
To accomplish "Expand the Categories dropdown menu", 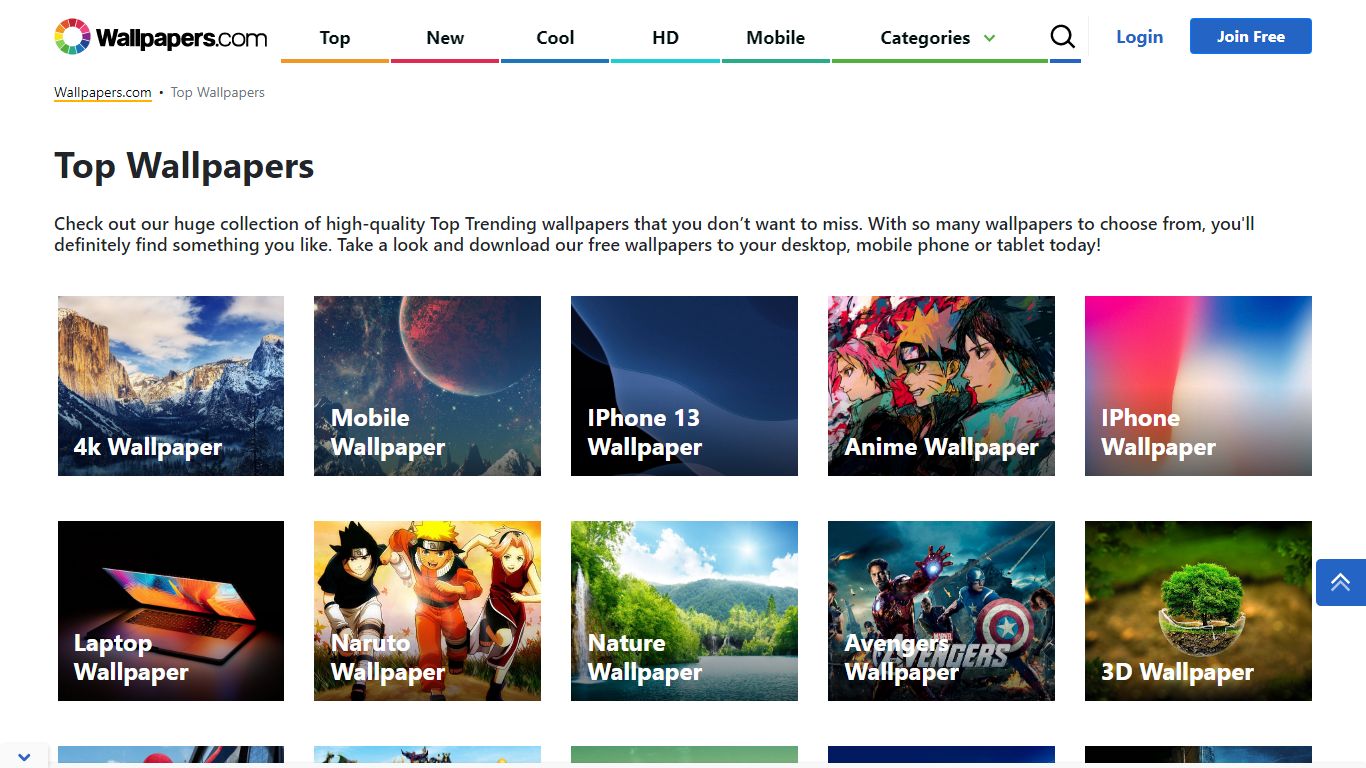I will pos(938,38).
